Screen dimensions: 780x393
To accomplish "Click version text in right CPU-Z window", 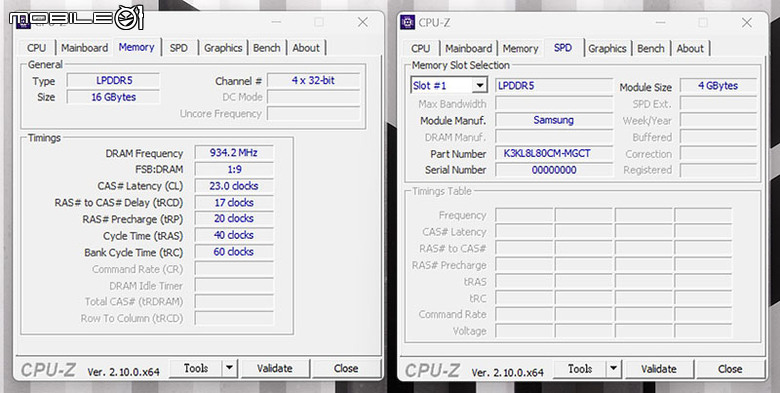I will 507,372.
